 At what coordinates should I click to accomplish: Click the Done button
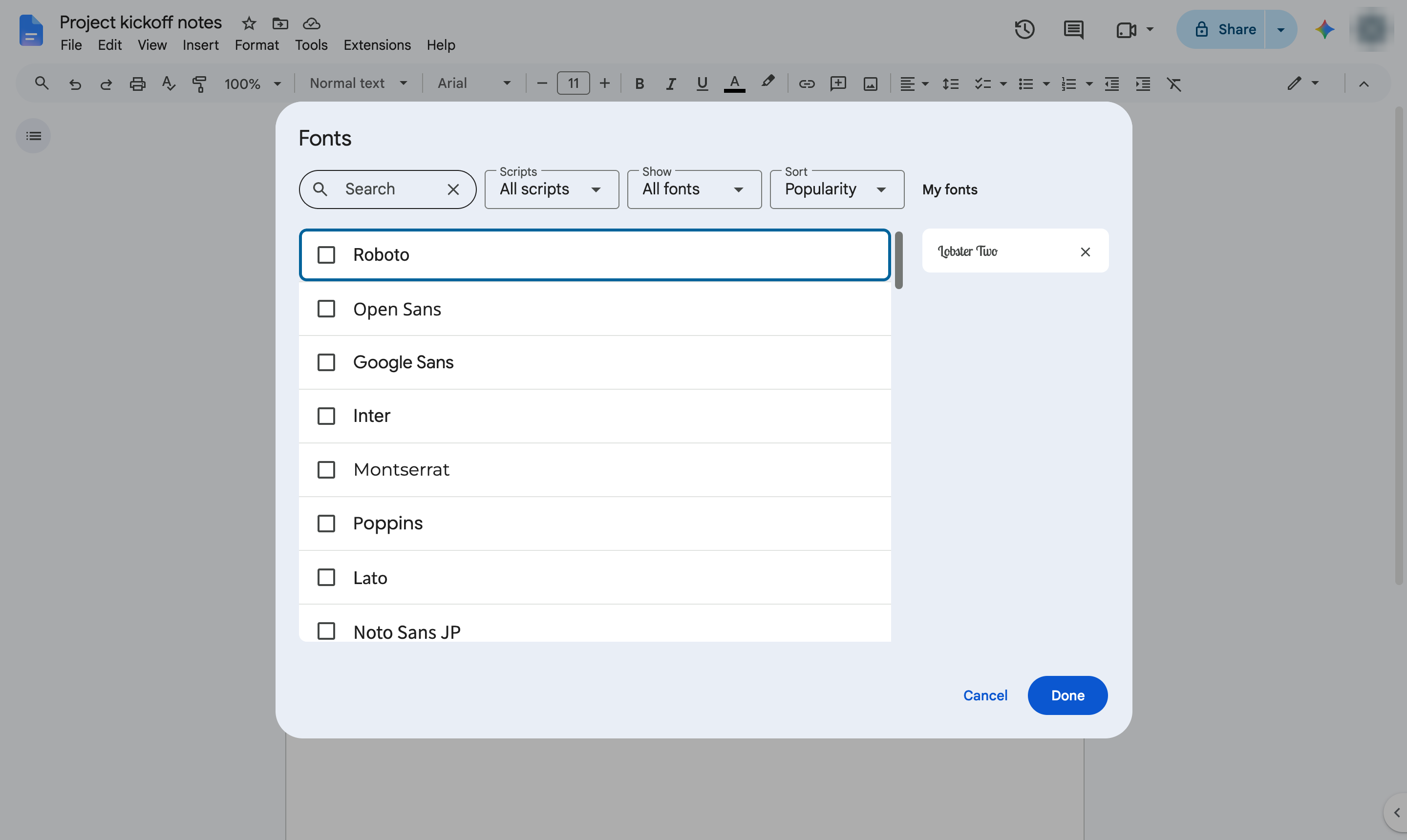pos(1067,695)
